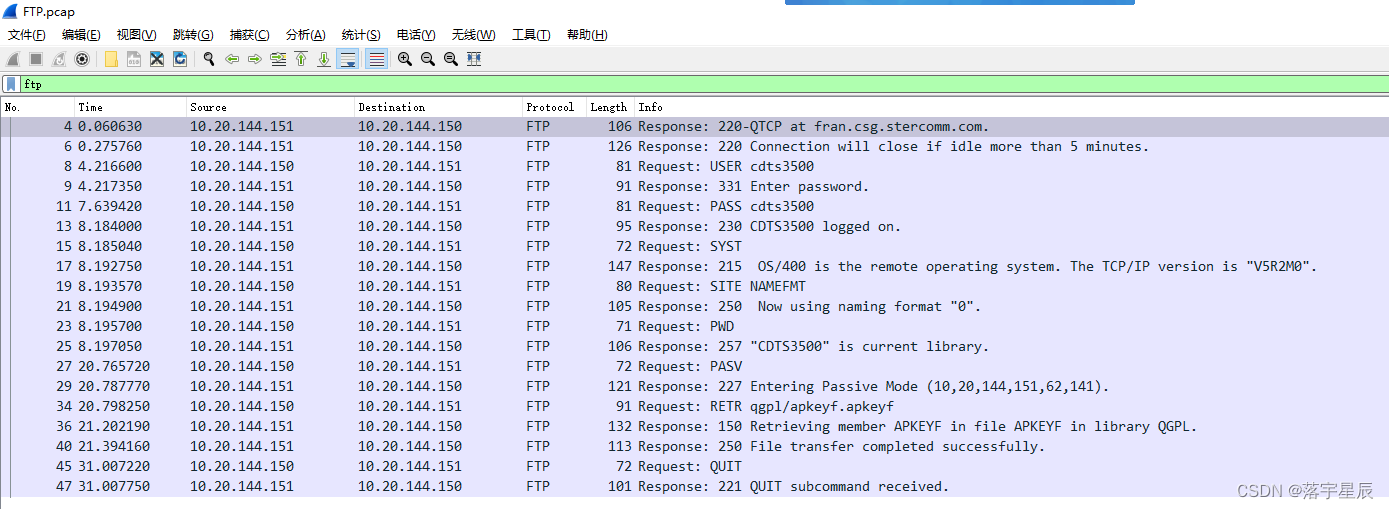The height and width of the screenshot is (509, 1389).
Task: Select the Request: PWD packet
Action: [694, 327]
